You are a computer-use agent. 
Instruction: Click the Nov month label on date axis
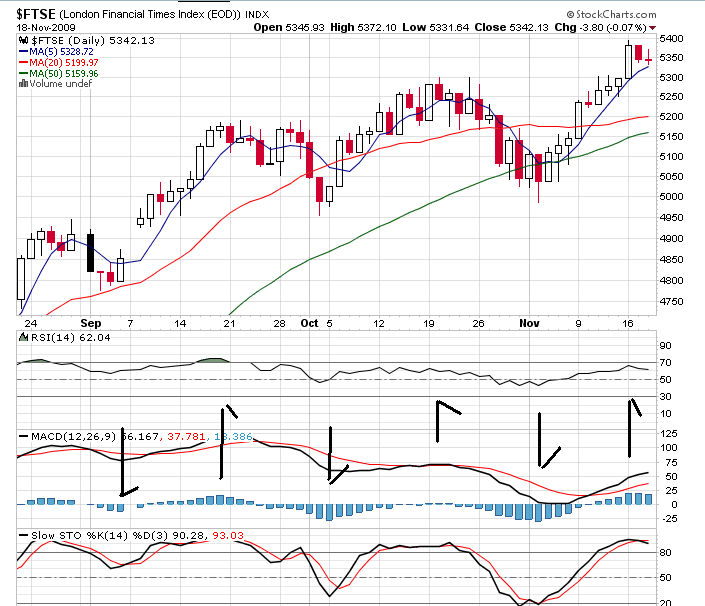tap(529, 323)
